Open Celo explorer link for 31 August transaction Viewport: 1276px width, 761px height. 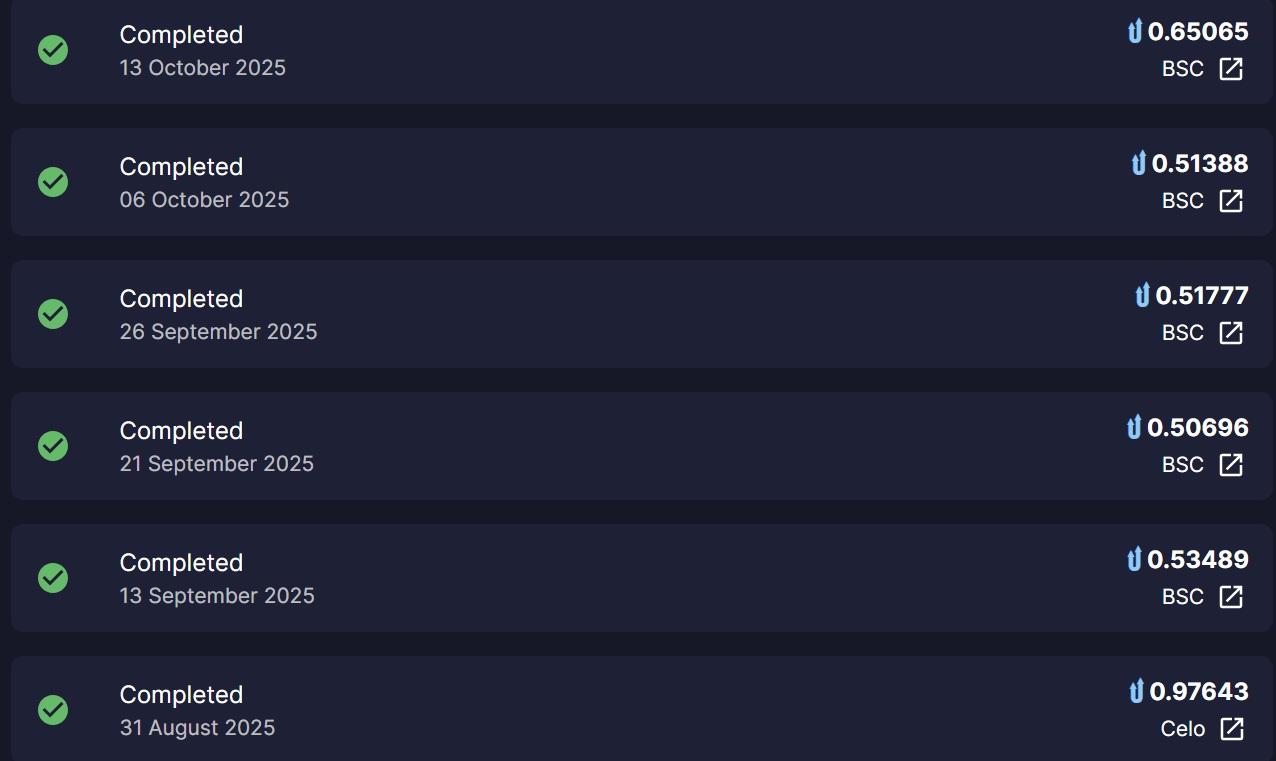coord(1232,729)
